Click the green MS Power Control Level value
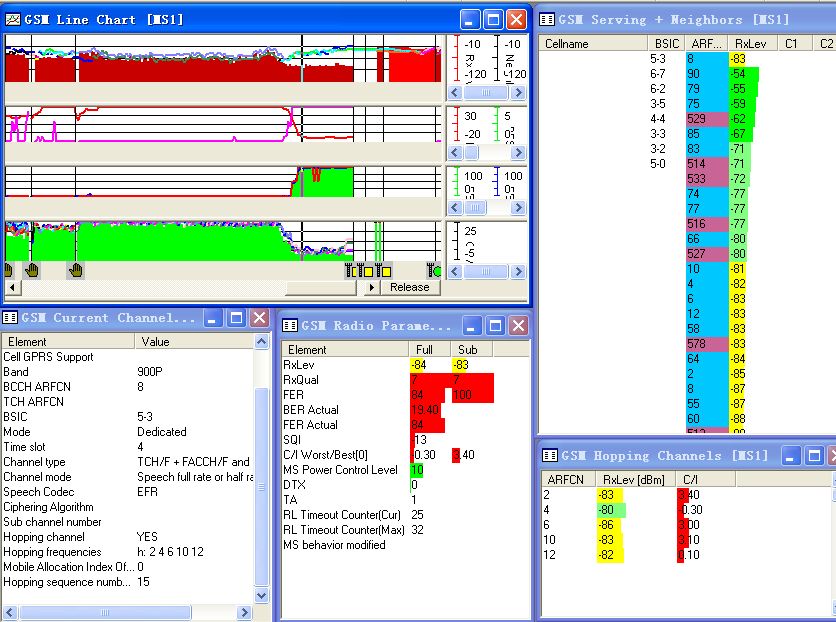 pyautogui.click(x=416, y=470)
